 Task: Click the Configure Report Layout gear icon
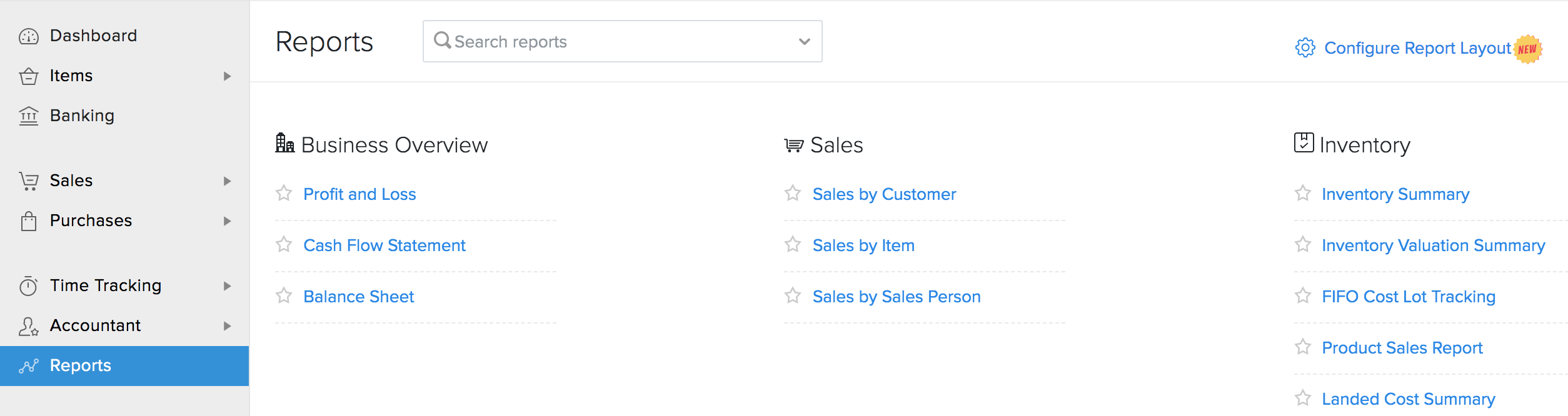(x=1305, y=48)
